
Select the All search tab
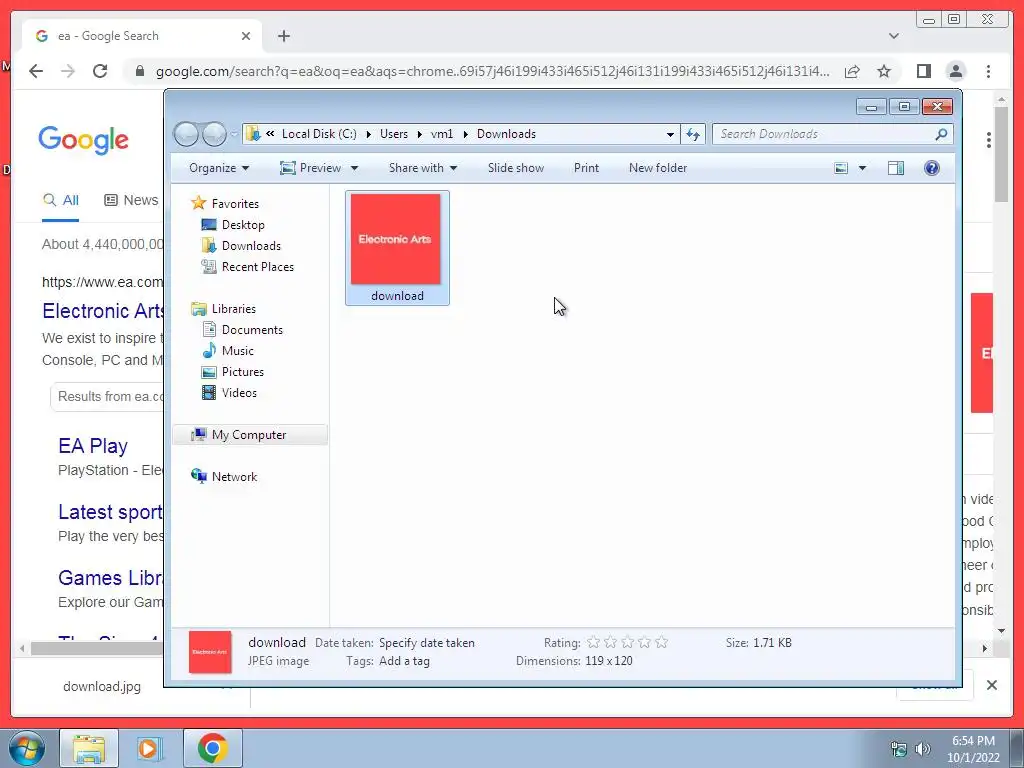61,200
